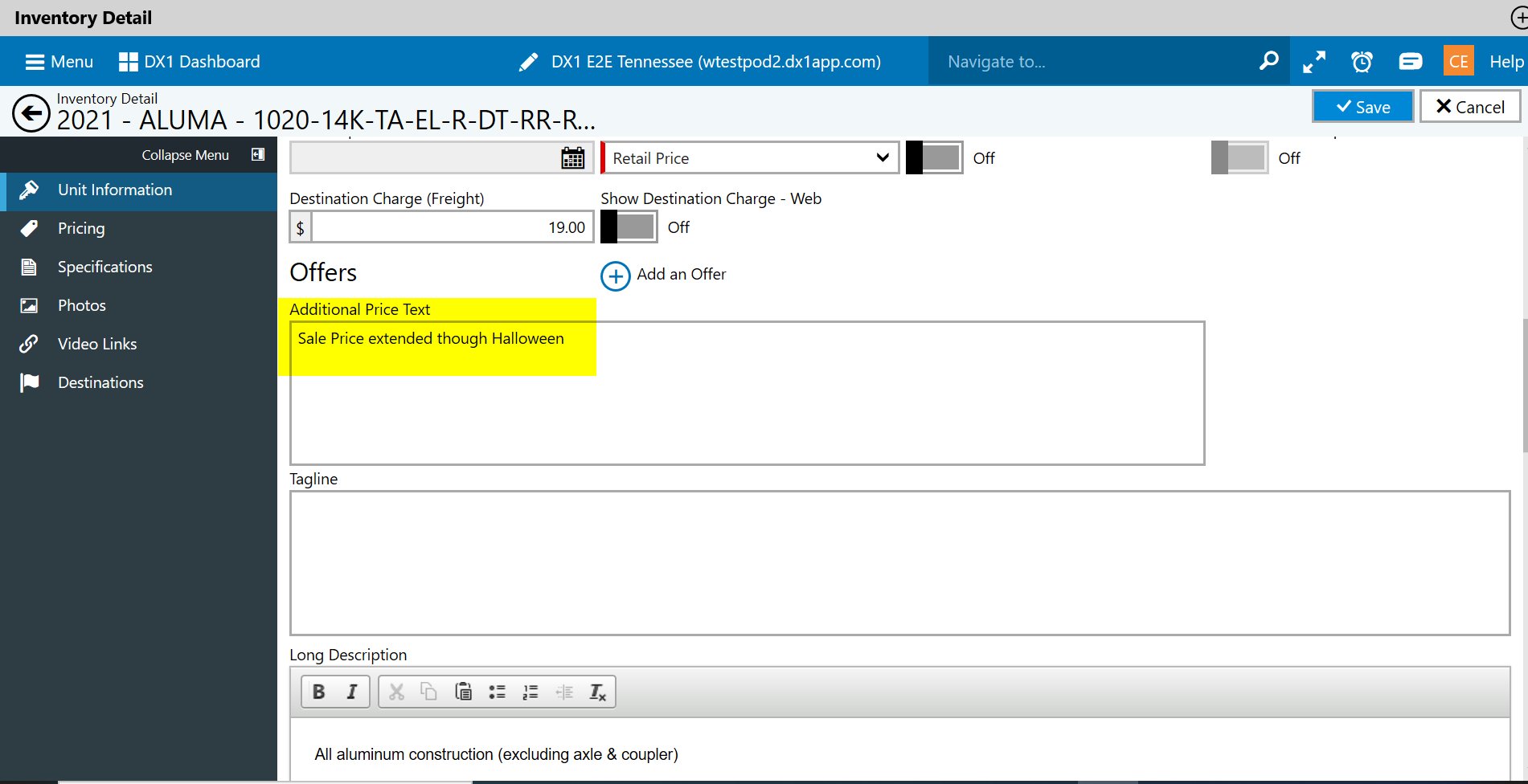This screenshot has height=784, width=1528.
Task: Apply bold formatting in Long Description
Action: (x=318, y=692)
